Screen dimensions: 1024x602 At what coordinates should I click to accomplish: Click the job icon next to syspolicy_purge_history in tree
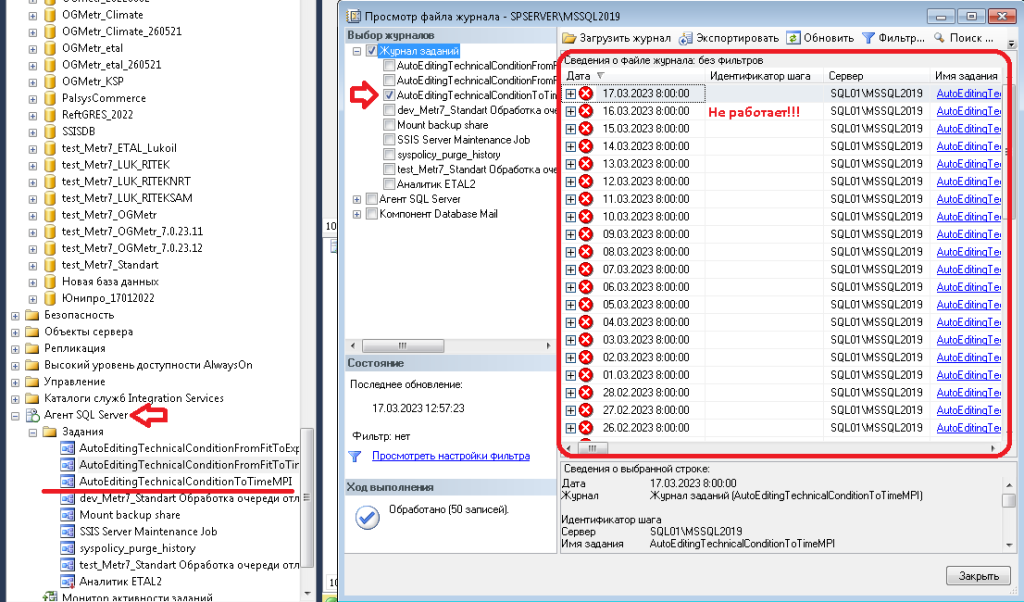[x=67, y=548]
